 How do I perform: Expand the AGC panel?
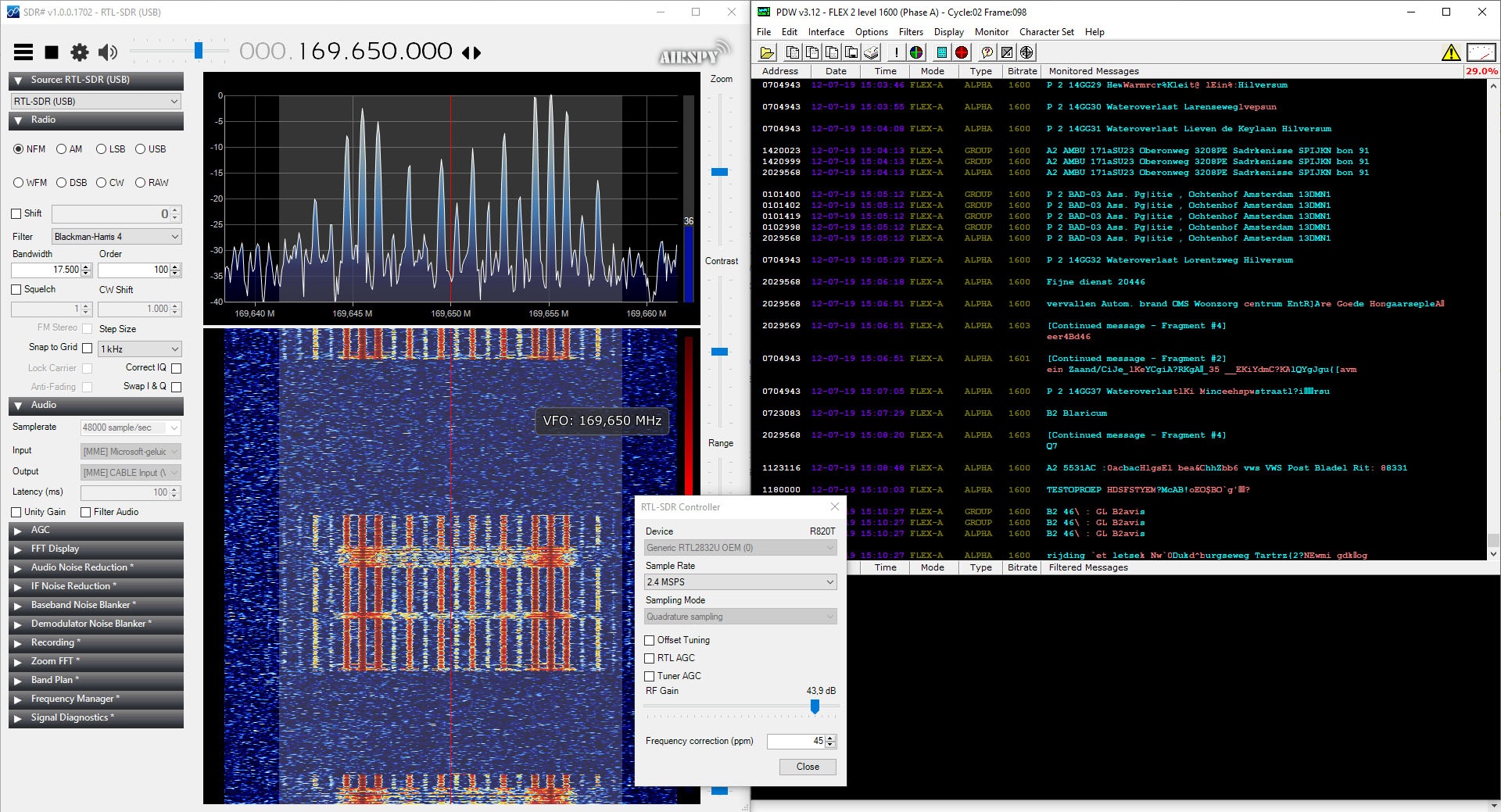pyautogui.click(x=96, y=531)
